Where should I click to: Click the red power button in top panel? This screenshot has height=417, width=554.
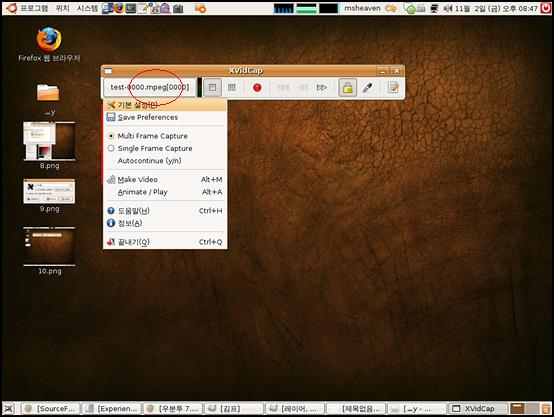[x=546, y=8]
